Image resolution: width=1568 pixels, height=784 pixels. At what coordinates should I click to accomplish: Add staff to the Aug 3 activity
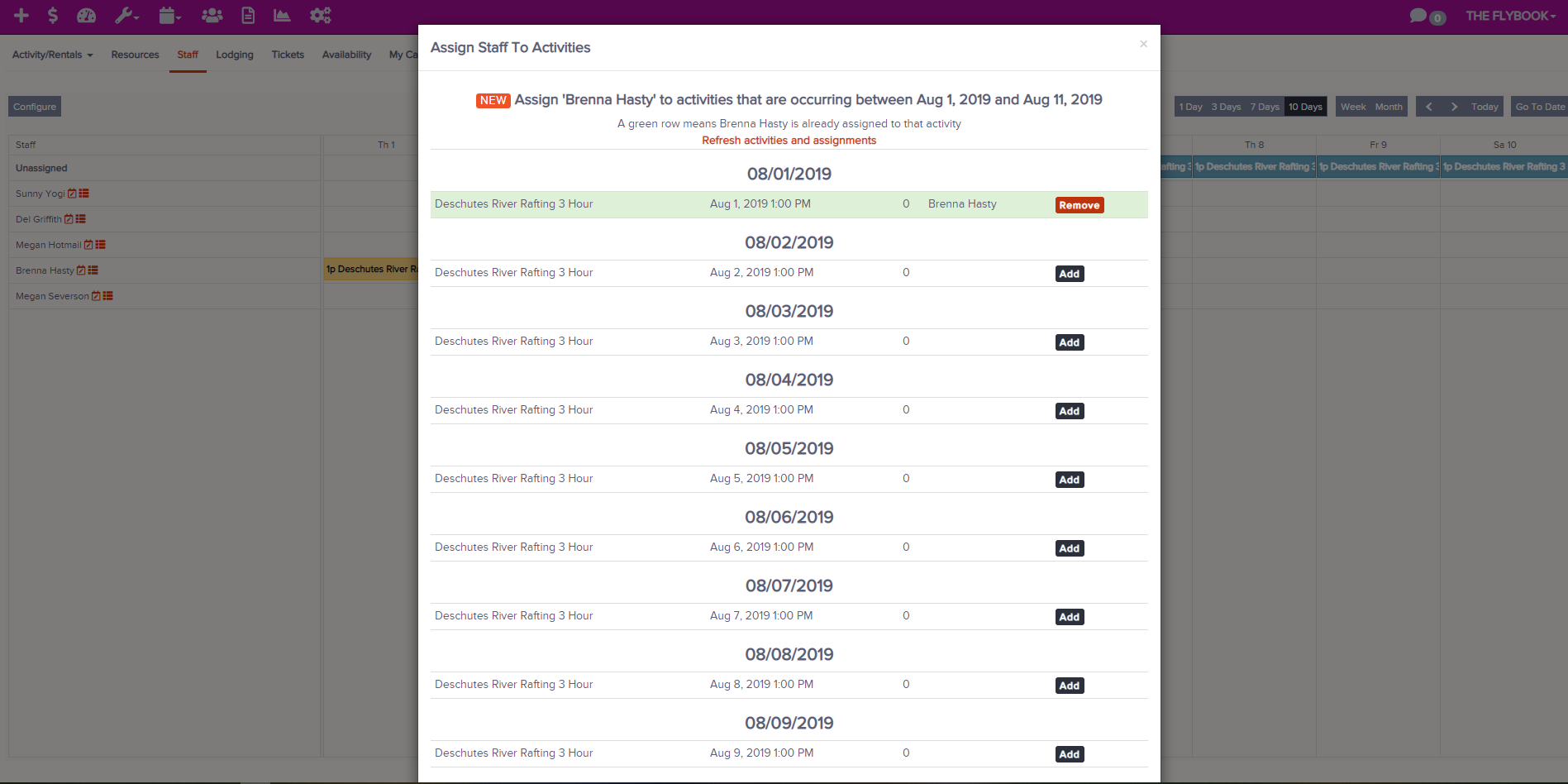(x=1070, y=342)
